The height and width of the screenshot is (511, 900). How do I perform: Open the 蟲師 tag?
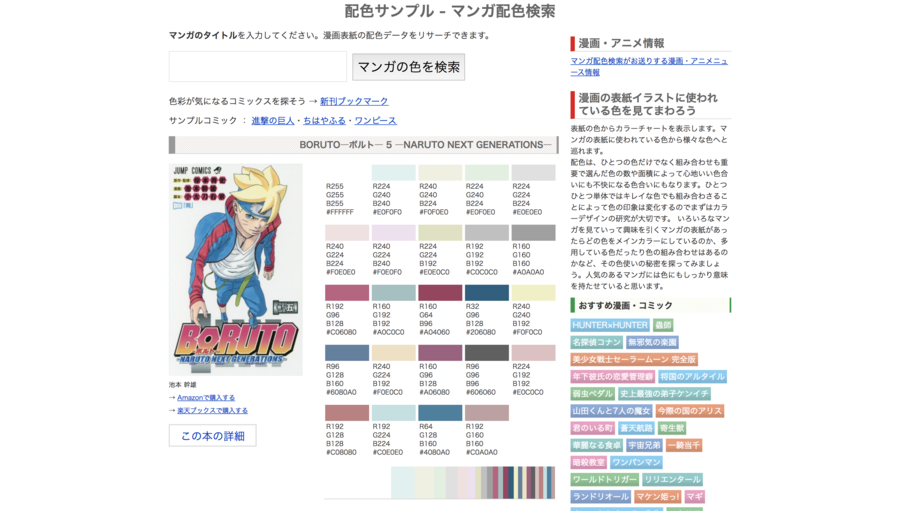click(x=663, y=326)
